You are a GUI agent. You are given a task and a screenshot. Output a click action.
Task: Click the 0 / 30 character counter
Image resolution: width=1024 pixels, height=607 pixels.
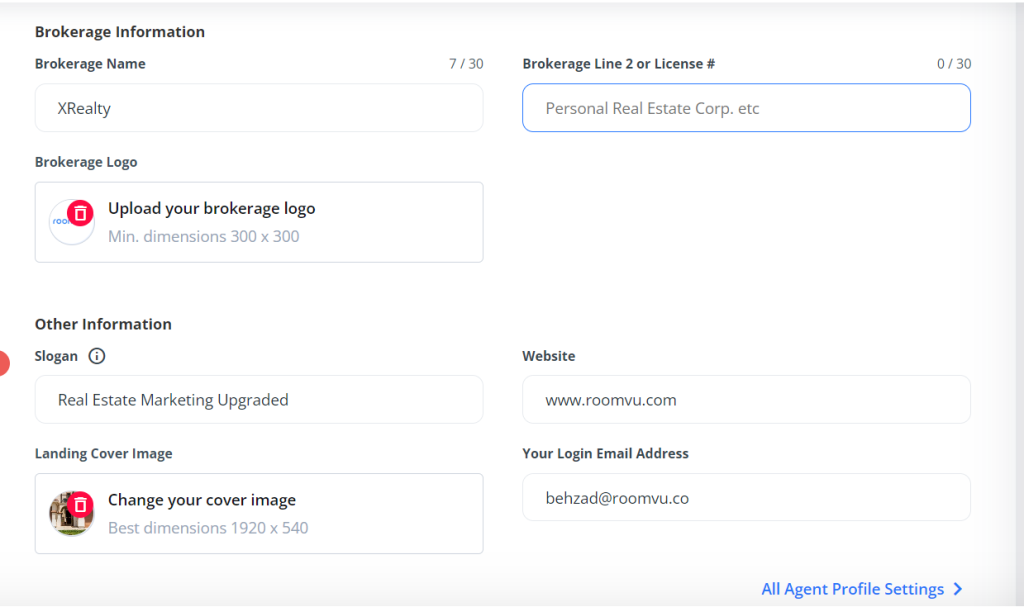[953, 64]
